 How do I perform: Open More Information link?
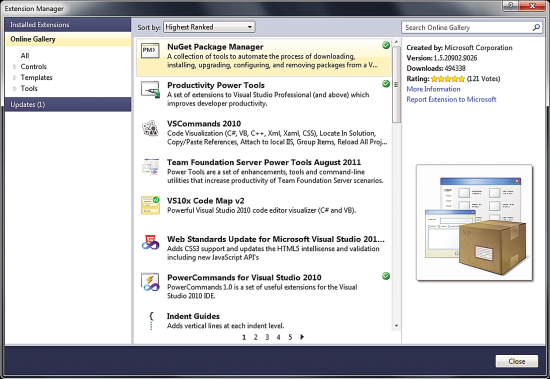(x=433, y=89)
